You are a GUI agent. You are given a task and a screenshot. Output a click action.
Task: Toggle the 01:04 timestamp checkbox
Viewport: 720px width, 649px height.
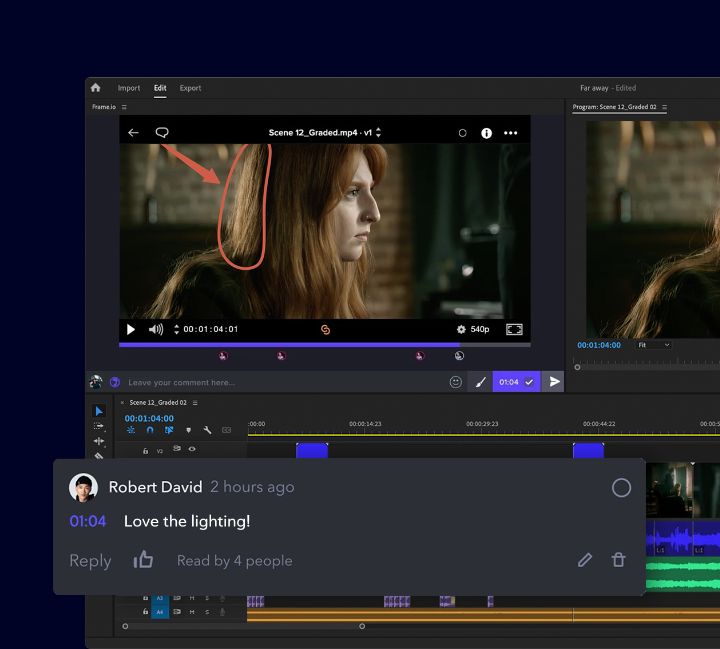click(x=529, y=382)
